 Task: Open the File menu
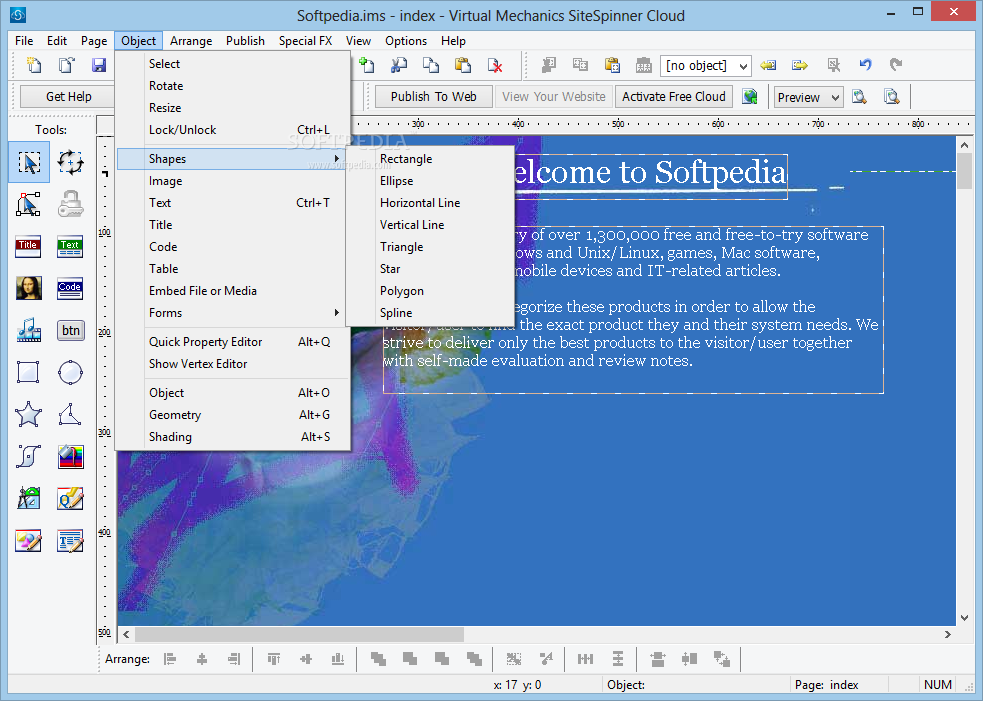24,41
